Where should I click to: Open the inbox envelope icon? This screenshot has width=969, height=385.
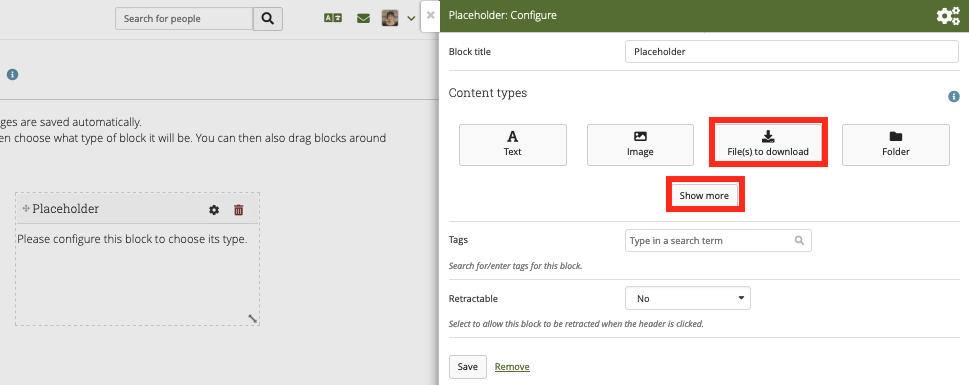[363, 19]
